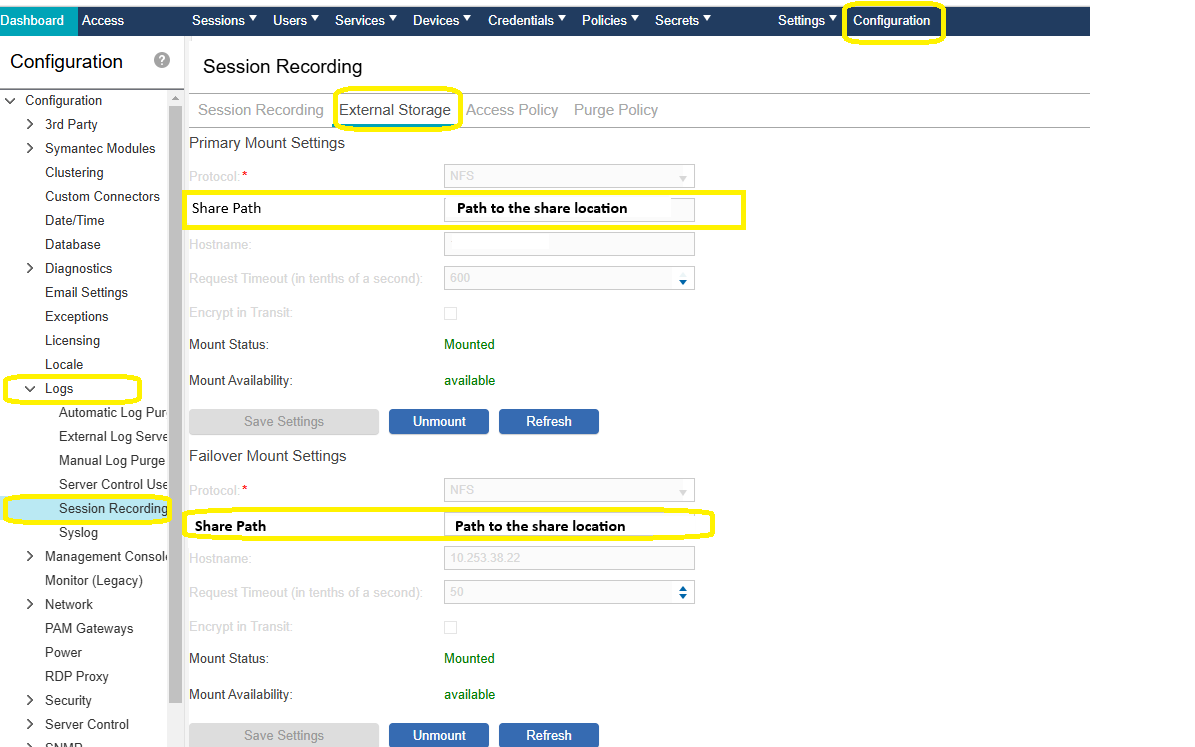Expand the Security tree node

pyautogui.click(x=30, y=701)
